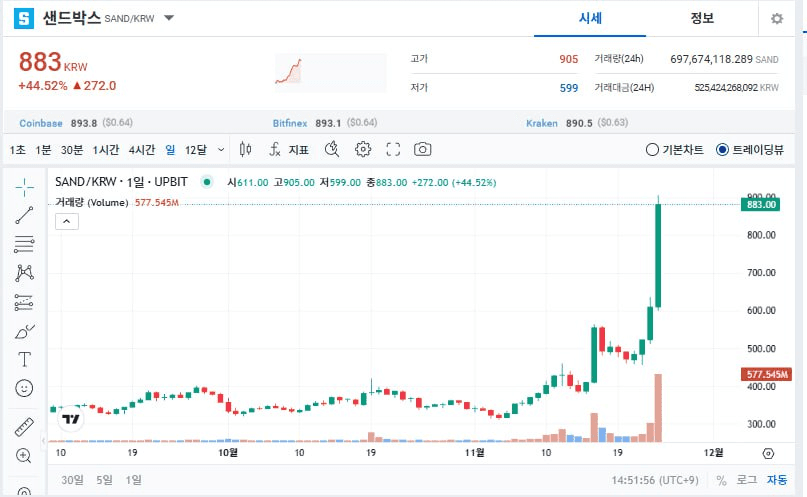807x497 pixels.
Task: Set chart range to 30일
Action: [72, 480]
